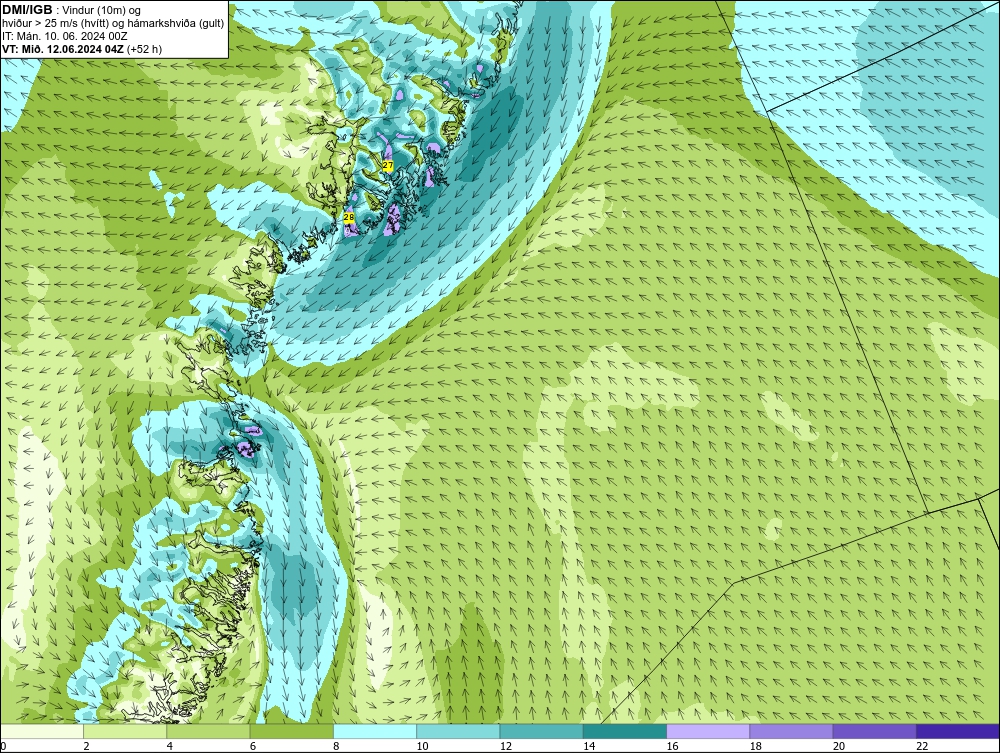Viewport: 1000px width, 753px height.
Task: Select the 14–16 m/s dark teal swatch
Action: (625, 731)
